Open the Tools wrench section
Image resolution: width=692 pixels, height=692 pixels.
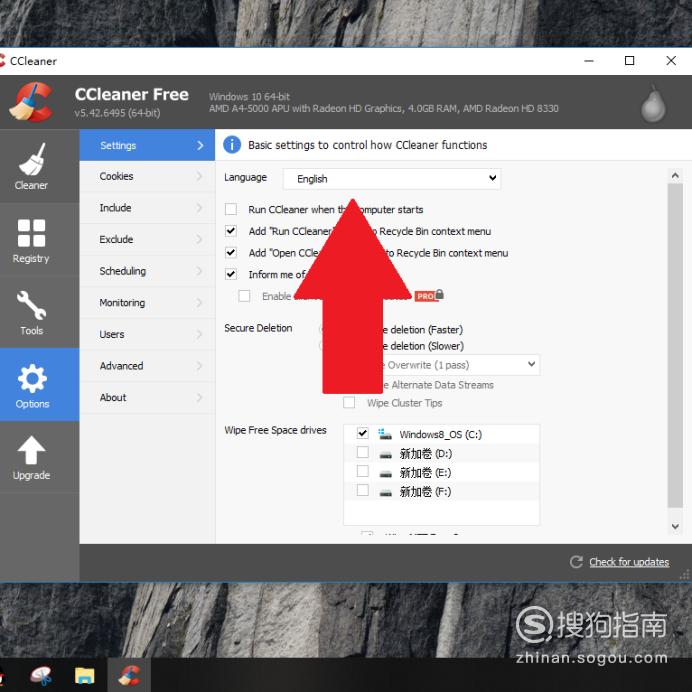(x=31, y=312)
